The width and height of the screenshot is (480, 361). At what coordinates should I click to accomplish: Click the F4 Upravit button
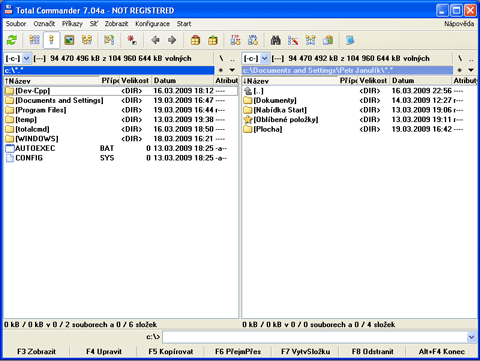tap(104, 352)
